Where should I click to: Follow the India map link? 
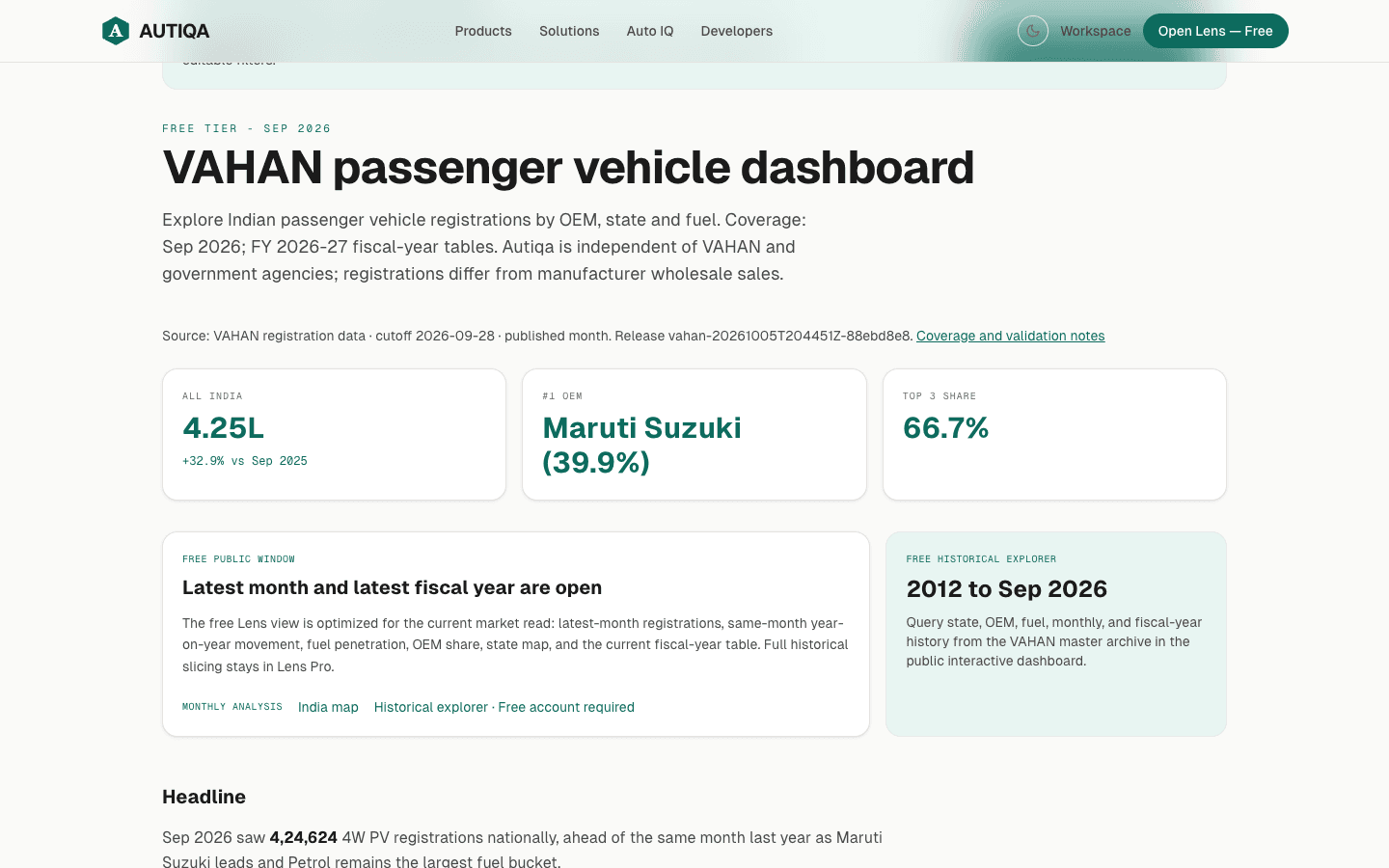[328, 707]
